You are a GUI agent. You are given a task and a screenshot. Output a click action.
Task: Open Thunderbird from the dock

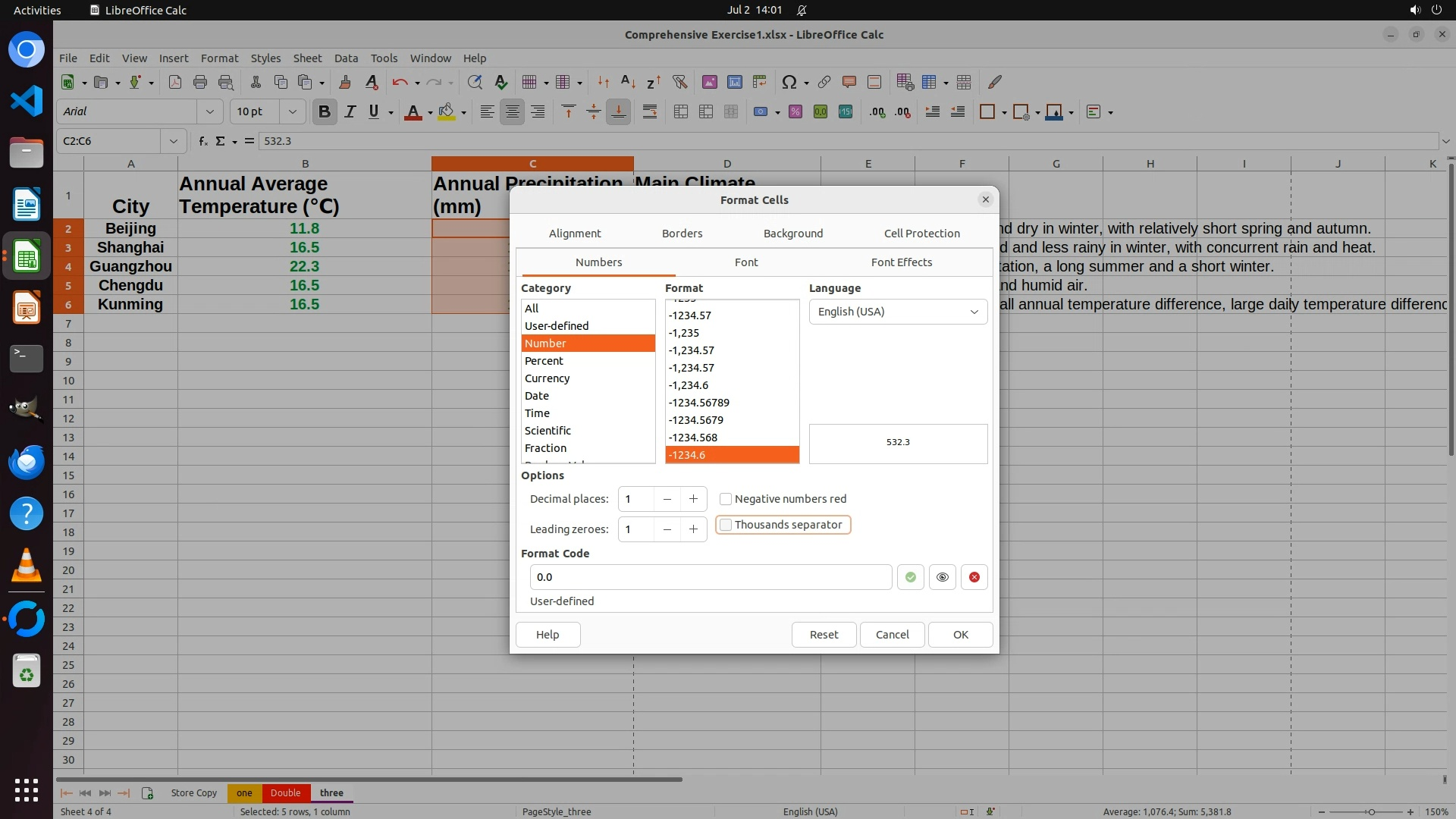pos(26,462)
